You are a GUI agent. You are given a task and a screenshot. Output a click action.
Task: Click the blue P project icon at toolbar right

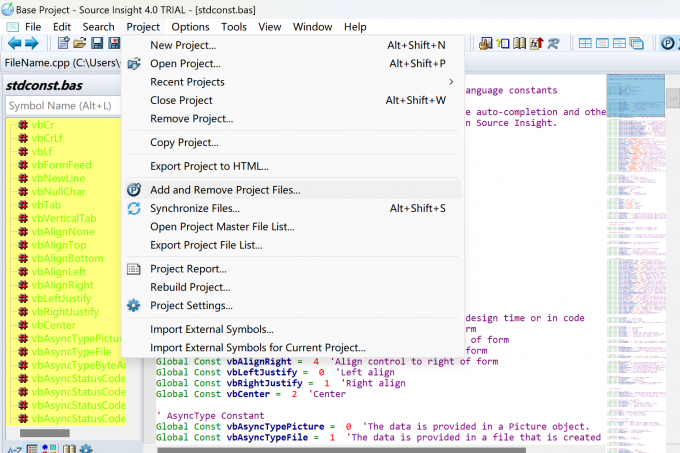tap(667, 43)
